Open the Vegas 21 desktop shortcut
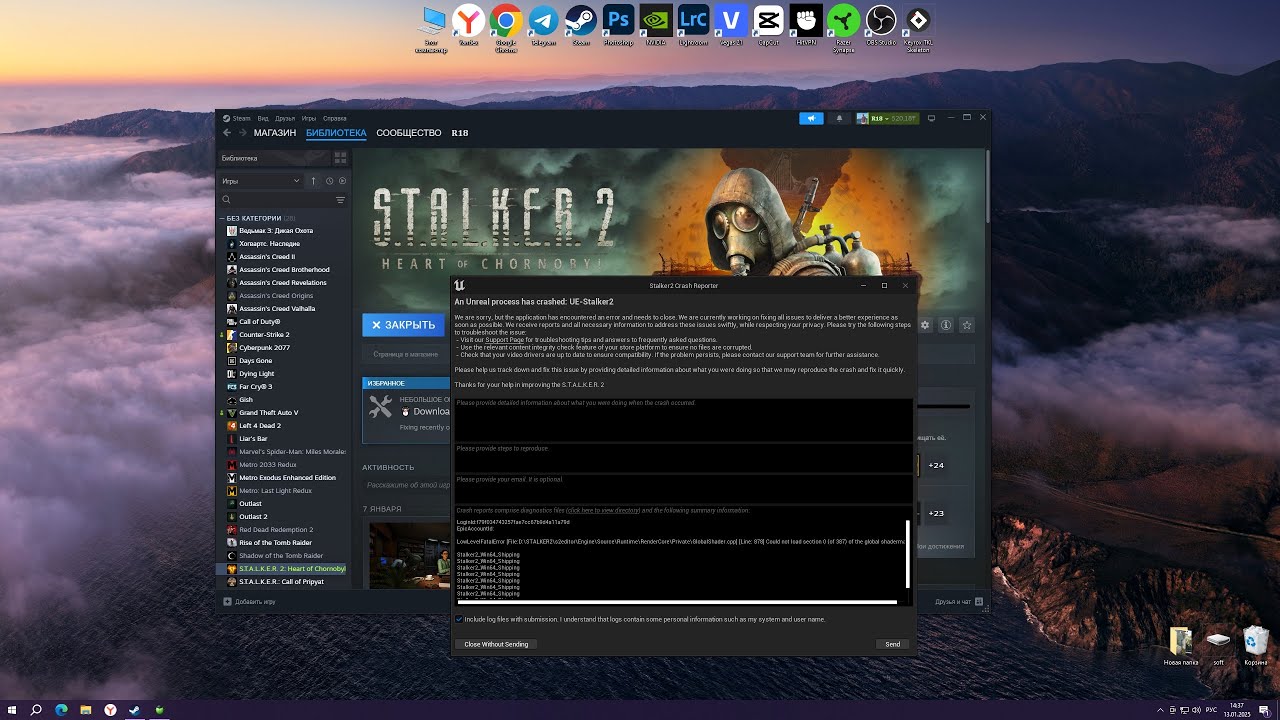Screen dimensions: 1280x720 pos(732,26)
